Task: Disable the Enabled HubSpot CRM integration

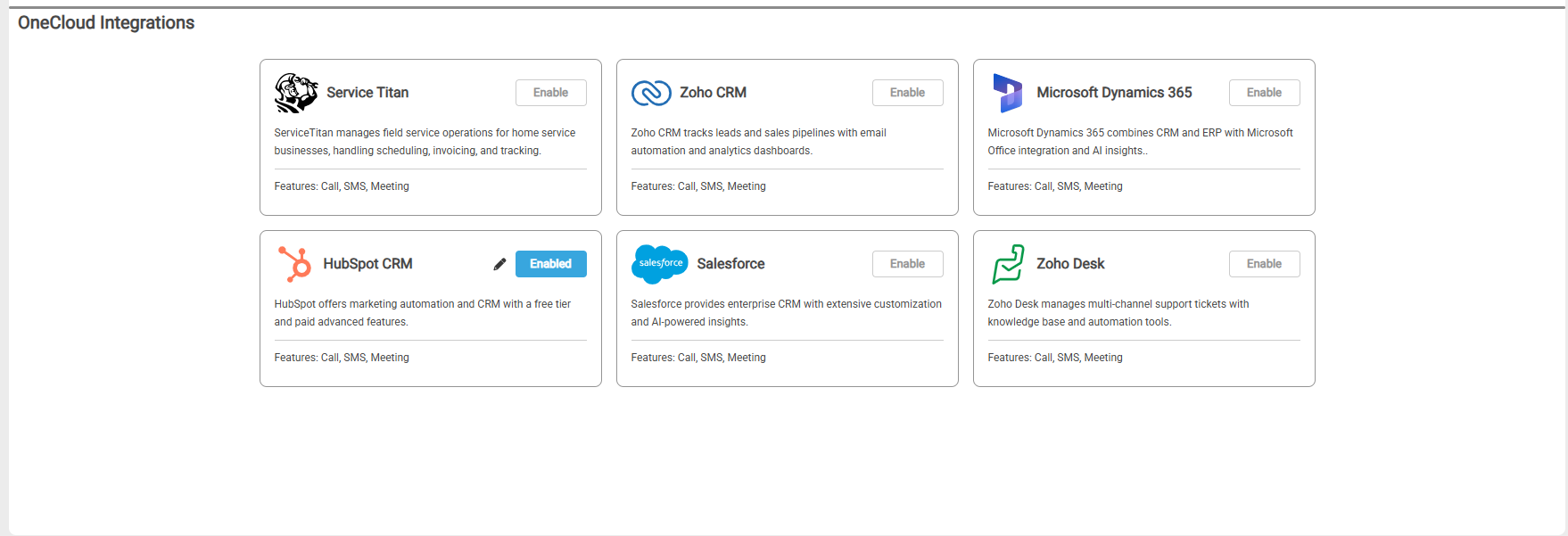Action: [550, 264]
